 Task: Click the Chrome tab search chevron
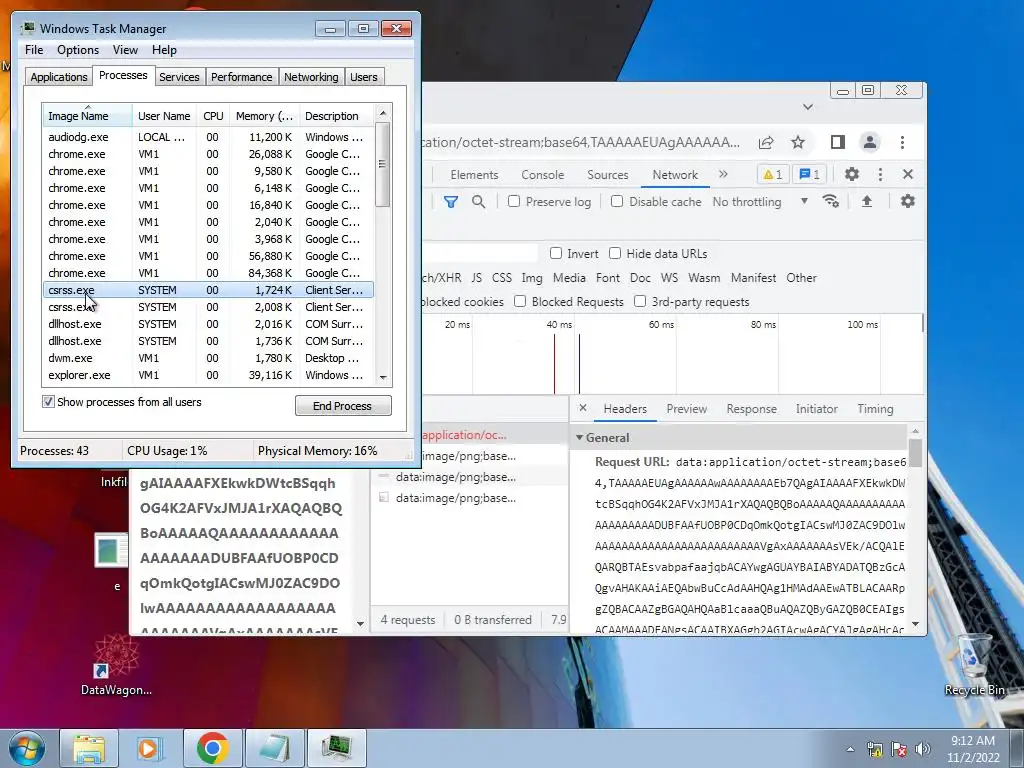click(x=808, y=106)
